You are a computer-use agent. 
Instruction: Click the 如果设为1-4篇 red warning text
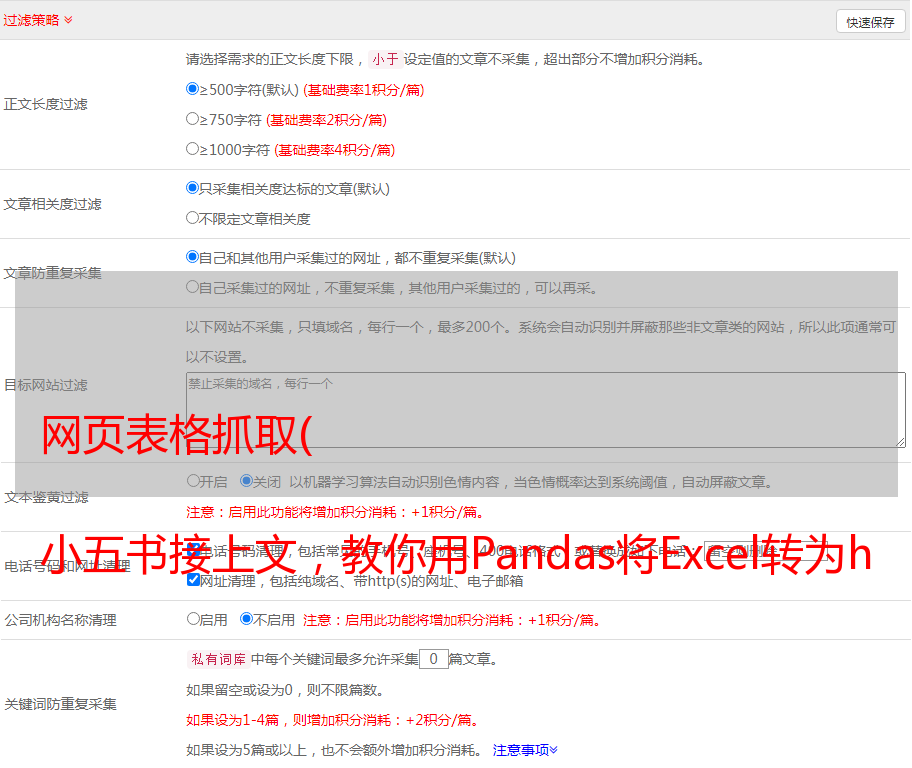coord(333,720)
